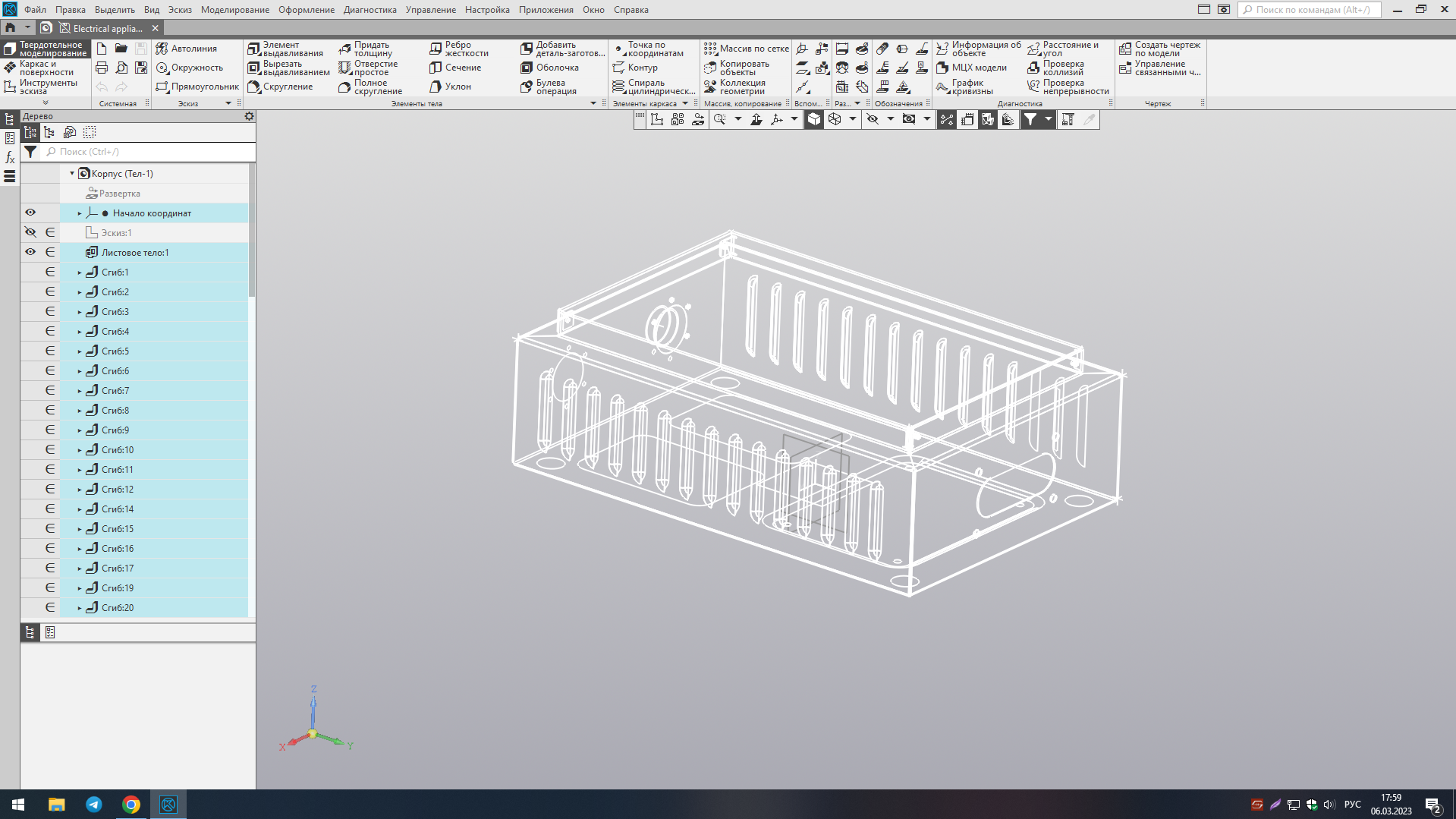Image resolution: width=1456 pixels, height=819 pixels.
Task: Collapse the Корпус (Тел-1) root node
Action: (x=72, y=174)
